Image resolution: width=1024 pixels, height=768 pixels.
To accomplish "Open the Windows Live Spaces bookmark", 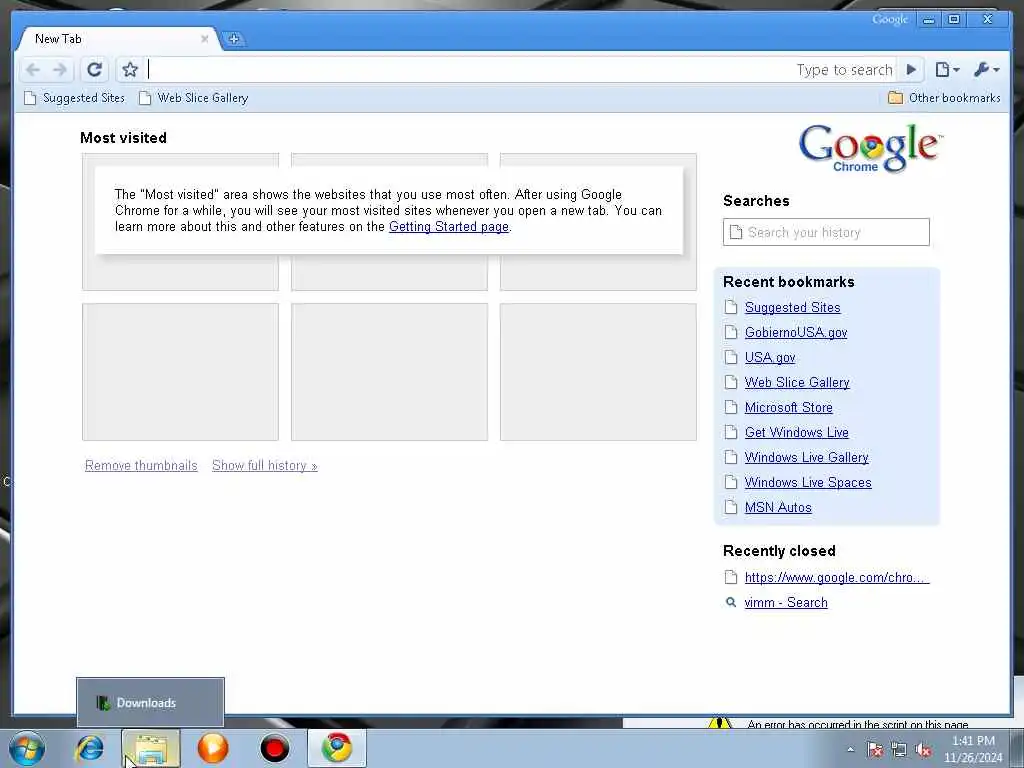I will (808, 483).
